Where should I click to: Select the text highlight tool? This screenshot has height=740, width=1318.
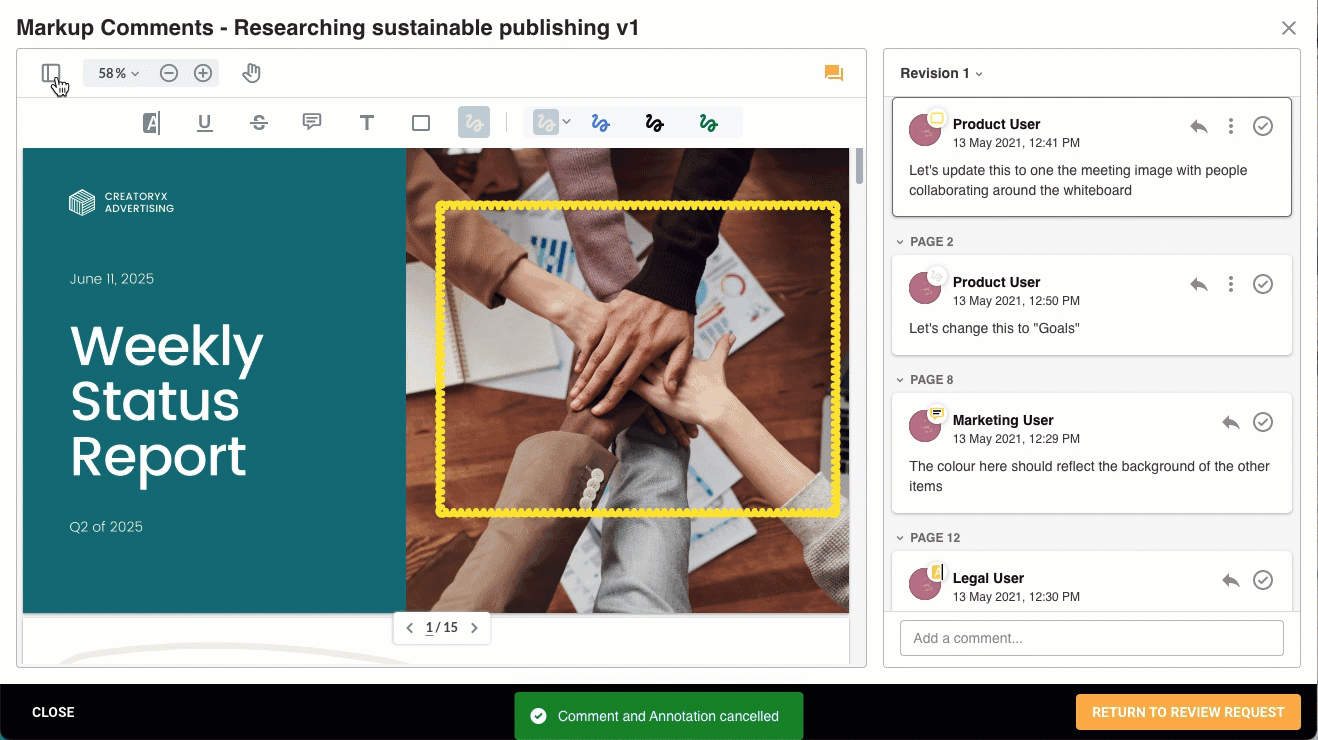pyautogui.click(x=151, y=123)
